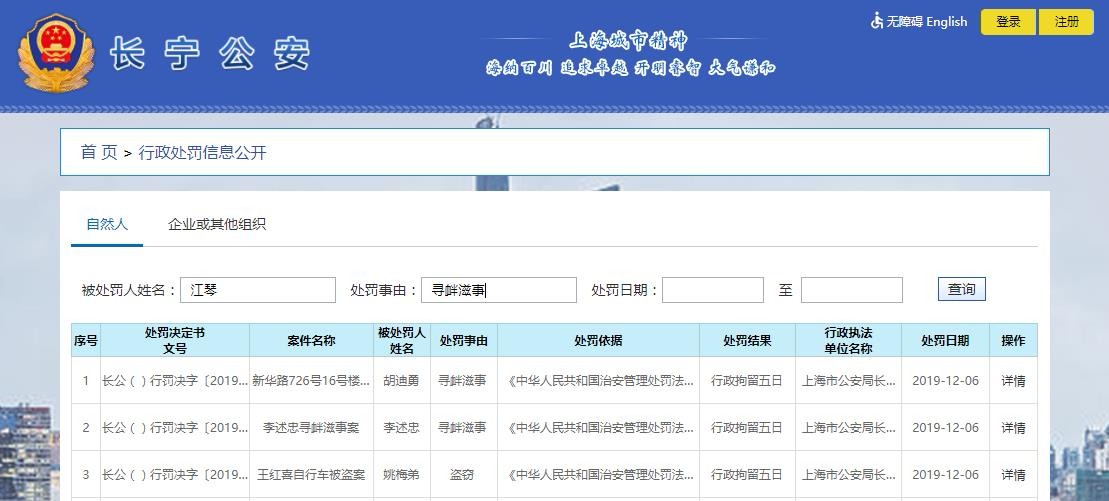Click the 处罚日期 column header
Screen dimensions: 1109x501
(945, 340)
